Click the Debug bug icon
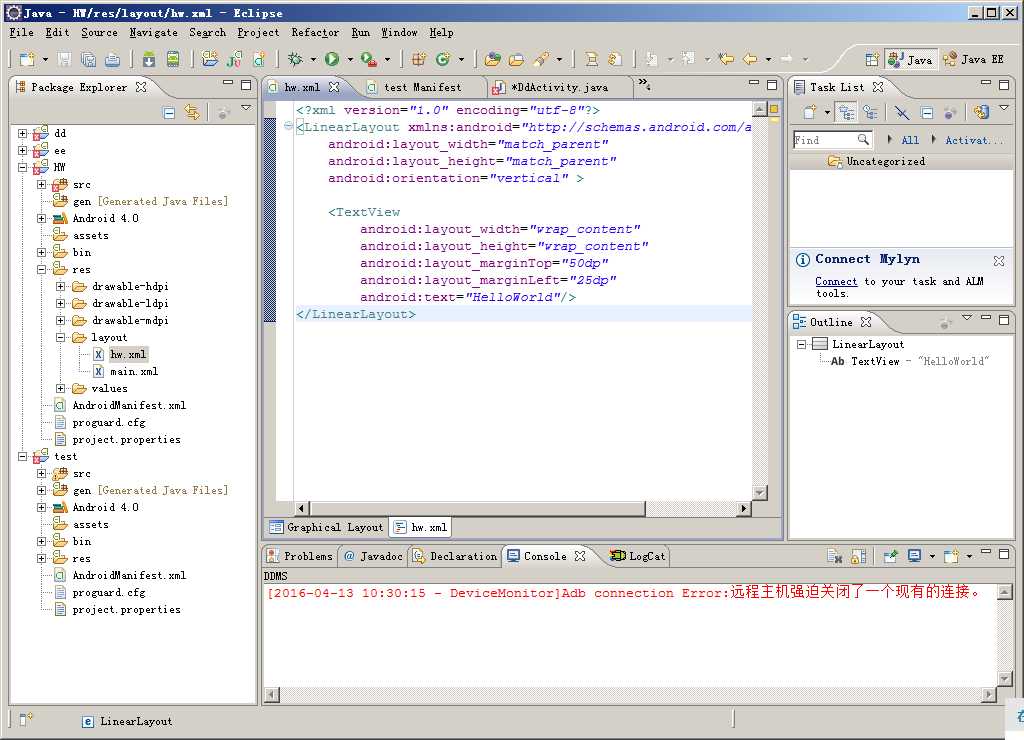1024x740 pixels. coord(295,59)
